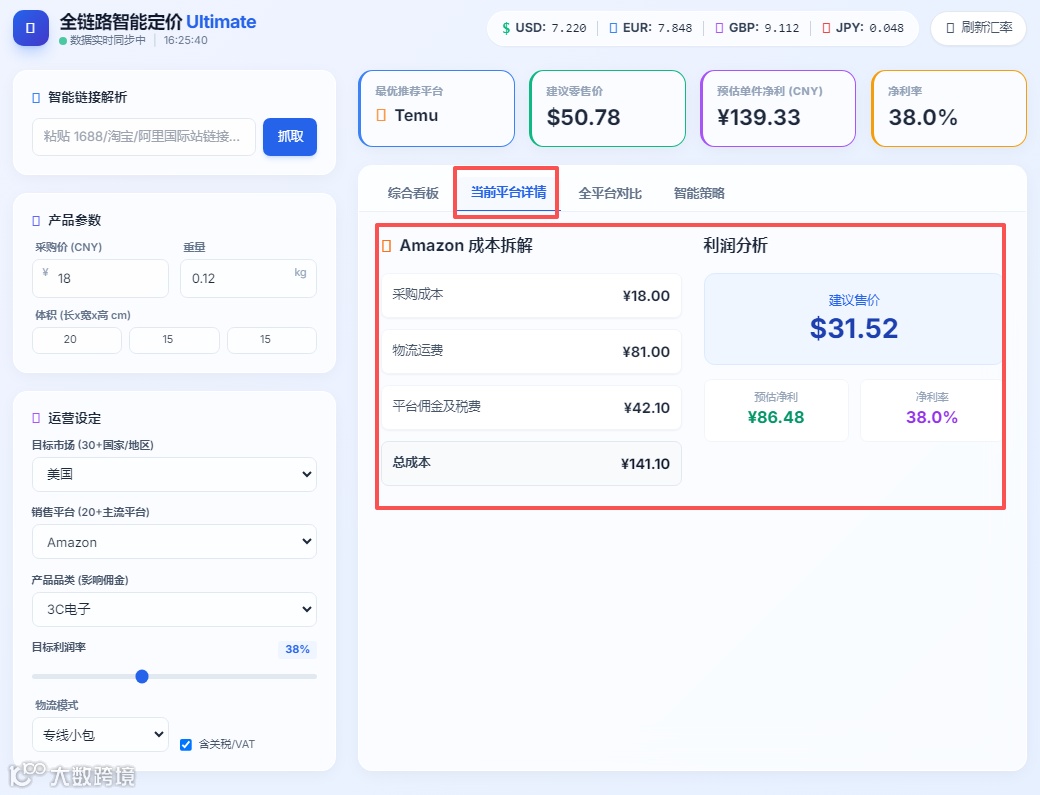Click the 目标利润率 slider handle
Image resolution: width=1040 pixels, height=795 pixels.
pos(142,676)
